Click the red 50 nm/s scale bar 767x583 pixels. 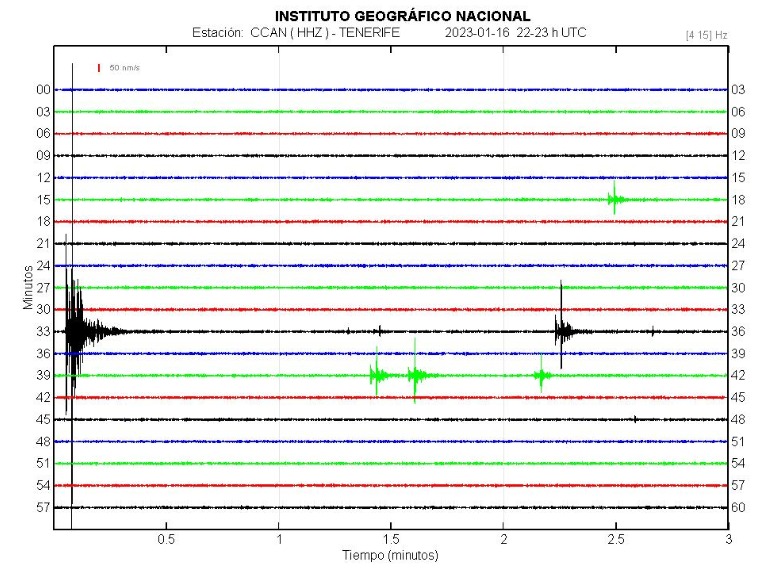(99, 68)
